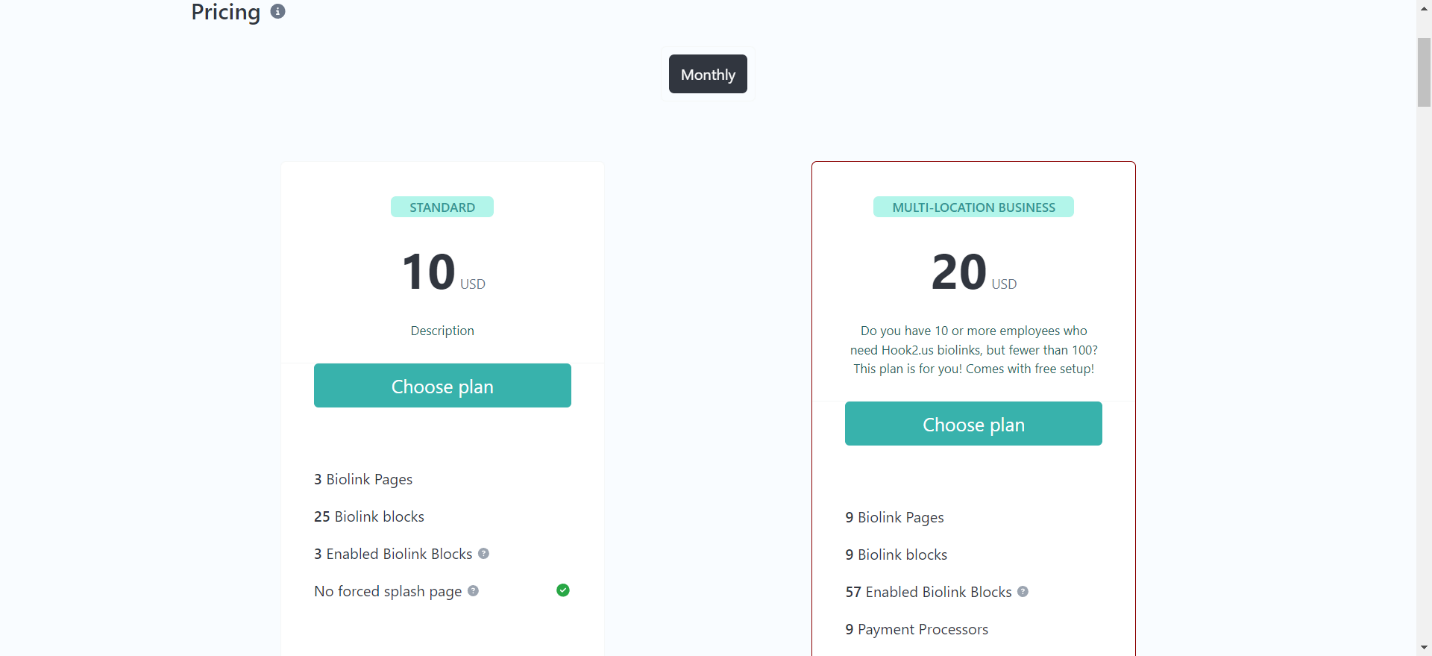
Task: Click the scrollbar up arrow
Action: [x=1424, y=8]
